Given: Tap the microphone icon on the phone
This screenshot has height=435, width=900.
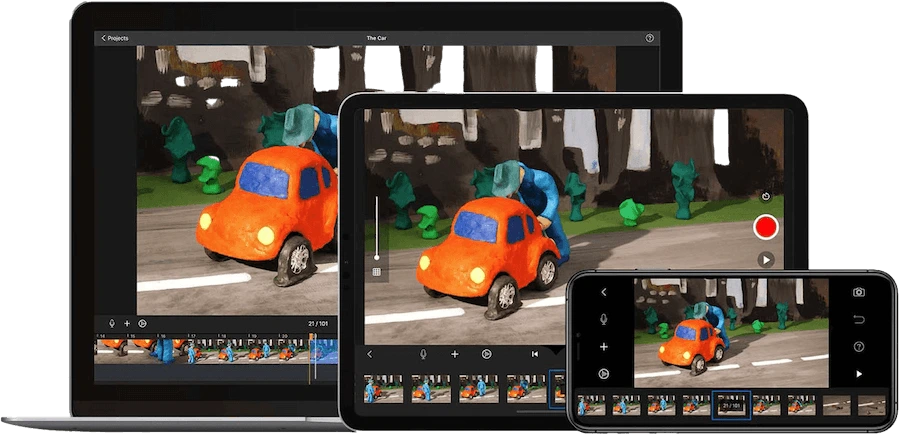Looking at the screenshot, I should pos(604,319).
